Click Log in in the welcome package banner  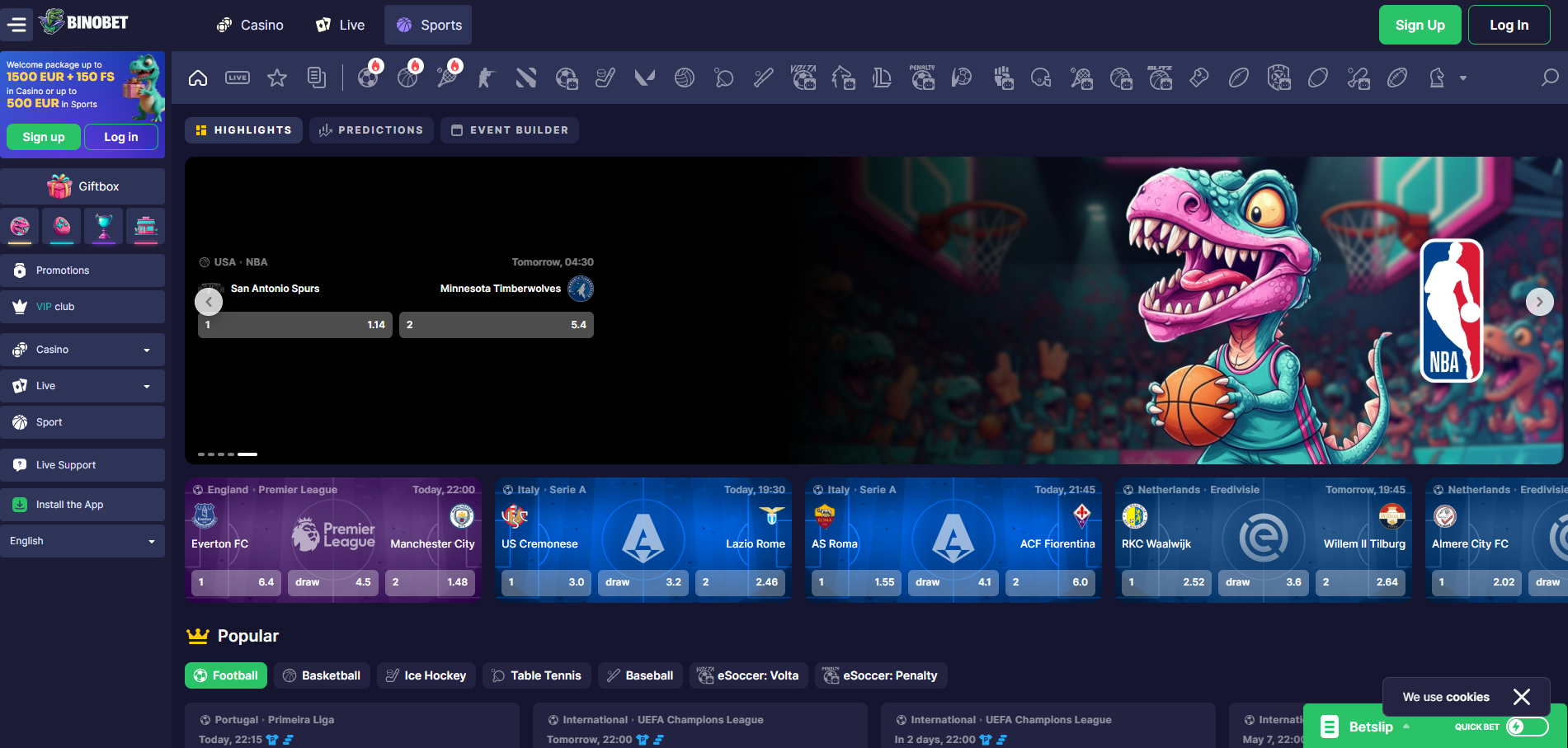point(121,137)
